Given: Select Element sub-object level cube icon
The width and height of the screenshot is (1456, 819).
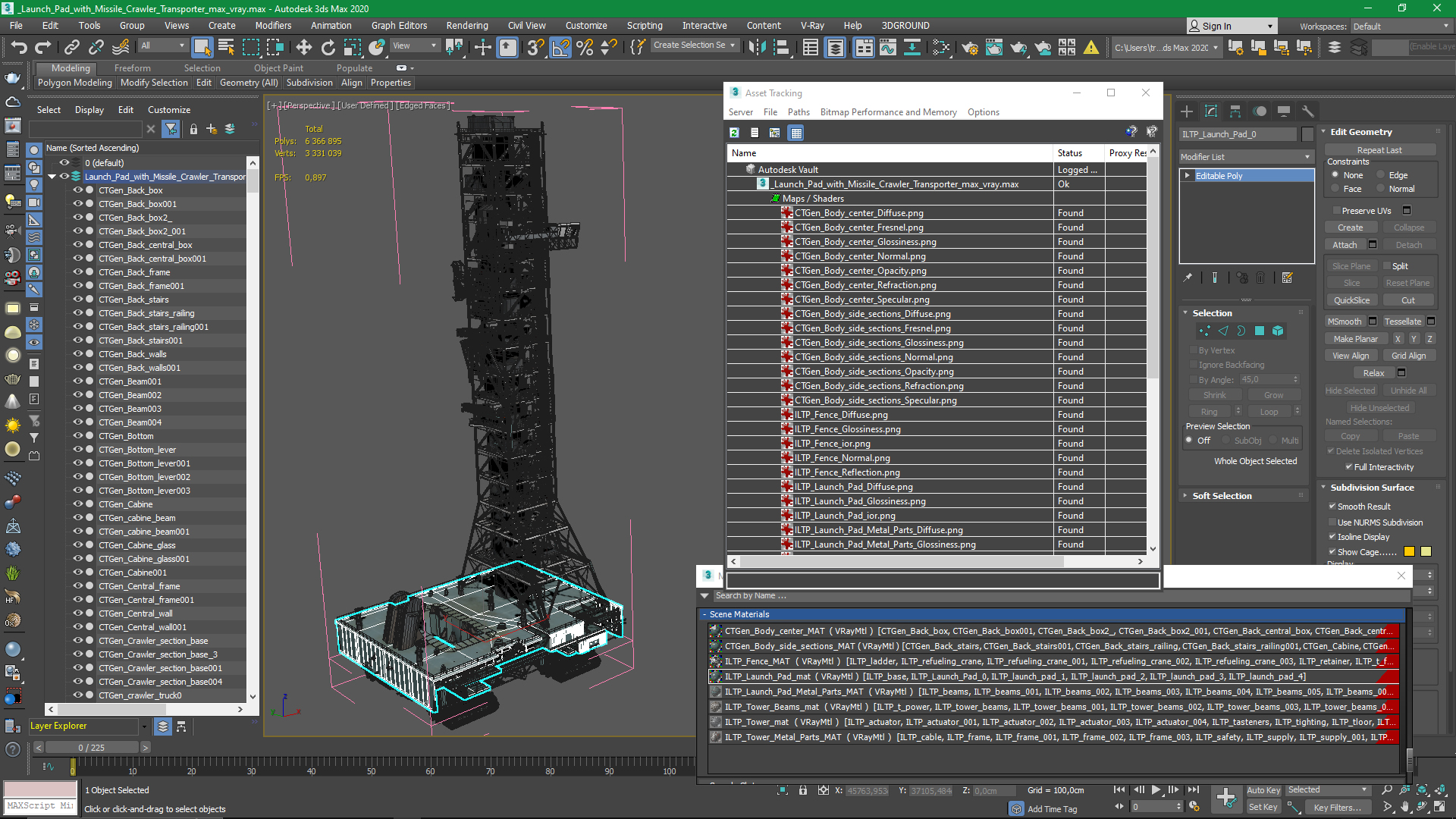Looking at the screenshot, I should (x=1278, y=331).
